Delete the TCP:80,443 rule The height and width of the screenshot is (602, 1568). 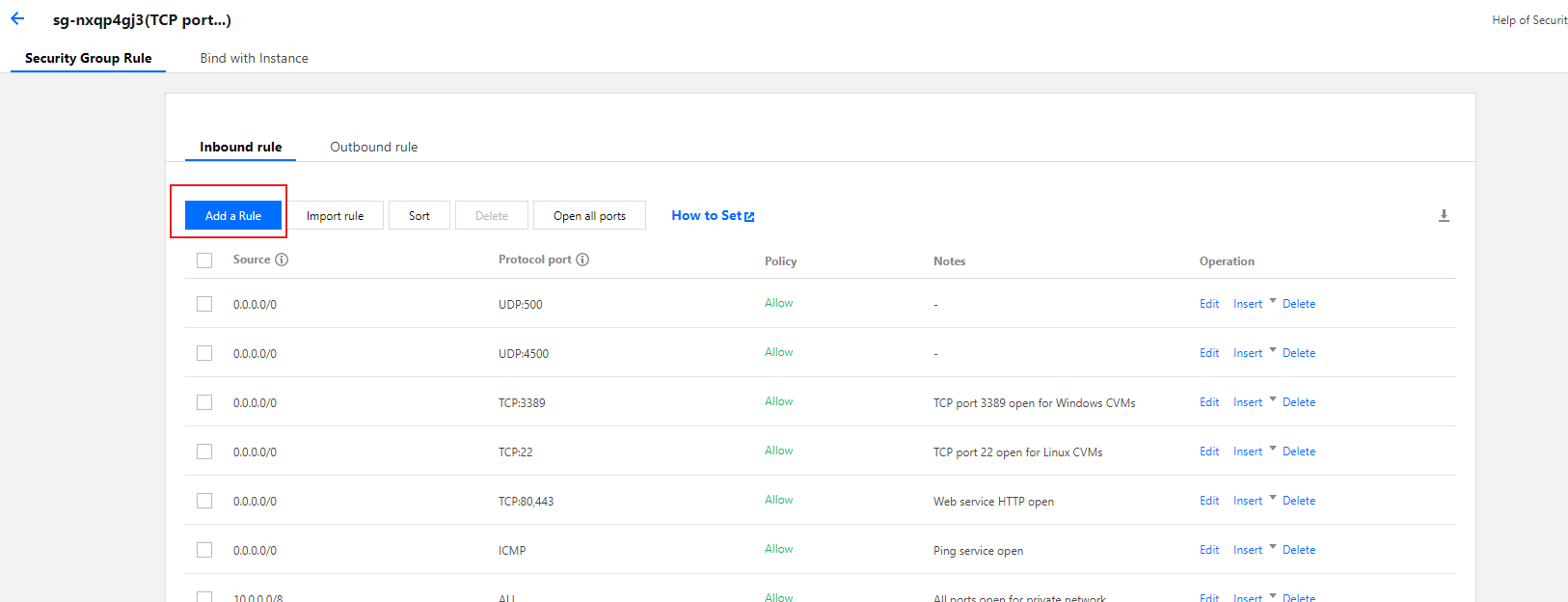pos(1299,501)
